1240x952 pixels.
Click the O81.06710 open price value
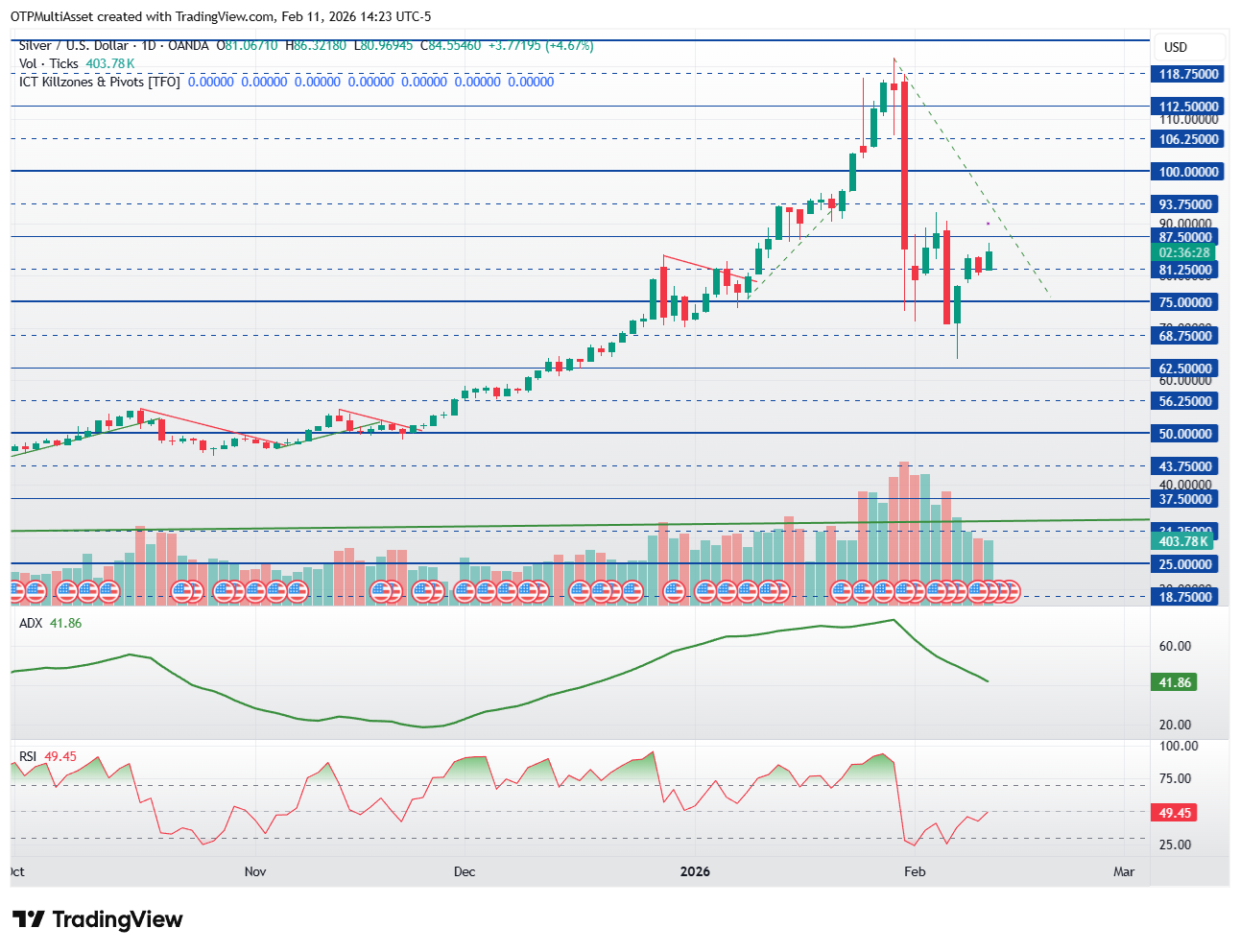pos(247,45)
